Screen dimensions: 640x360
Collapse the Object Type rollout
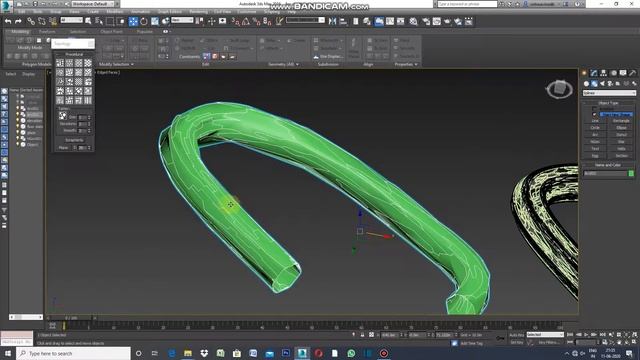coord(608,103)
